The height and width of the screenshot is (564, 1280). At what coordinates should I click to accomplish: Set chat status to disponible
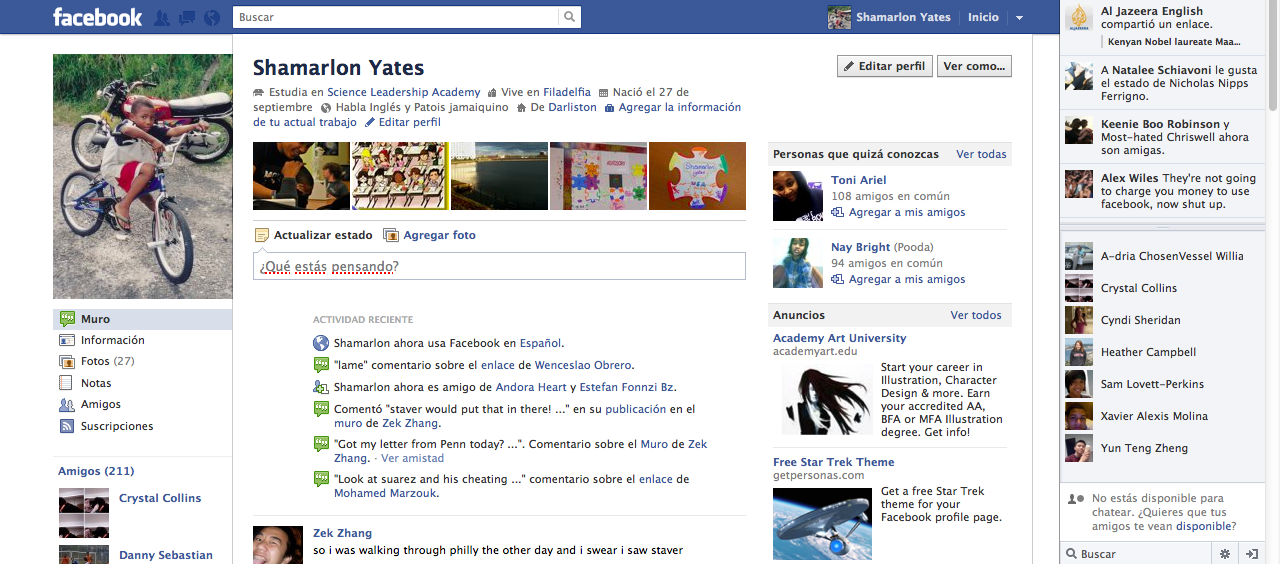tap(1204, 526)
